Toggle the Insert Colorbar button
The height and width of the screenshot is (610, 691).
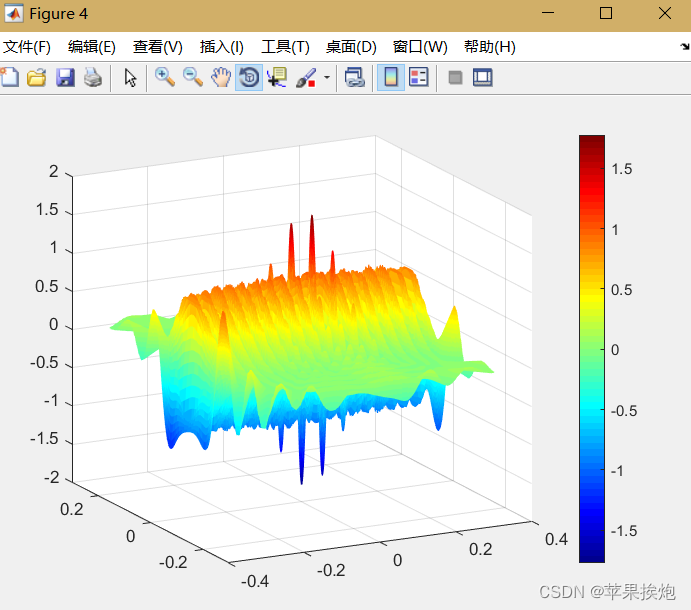click(391, 78)
